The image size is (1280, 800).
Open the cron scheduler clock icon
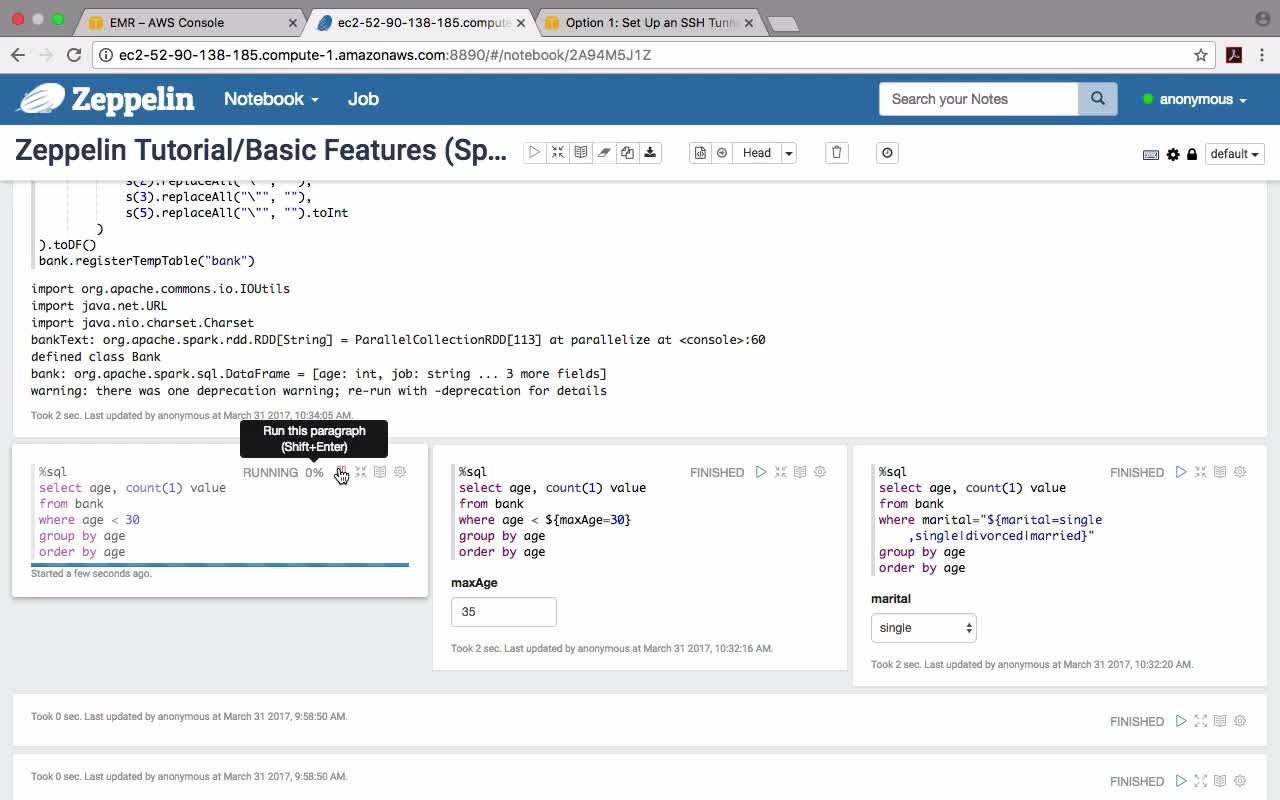tap(887, 153)
